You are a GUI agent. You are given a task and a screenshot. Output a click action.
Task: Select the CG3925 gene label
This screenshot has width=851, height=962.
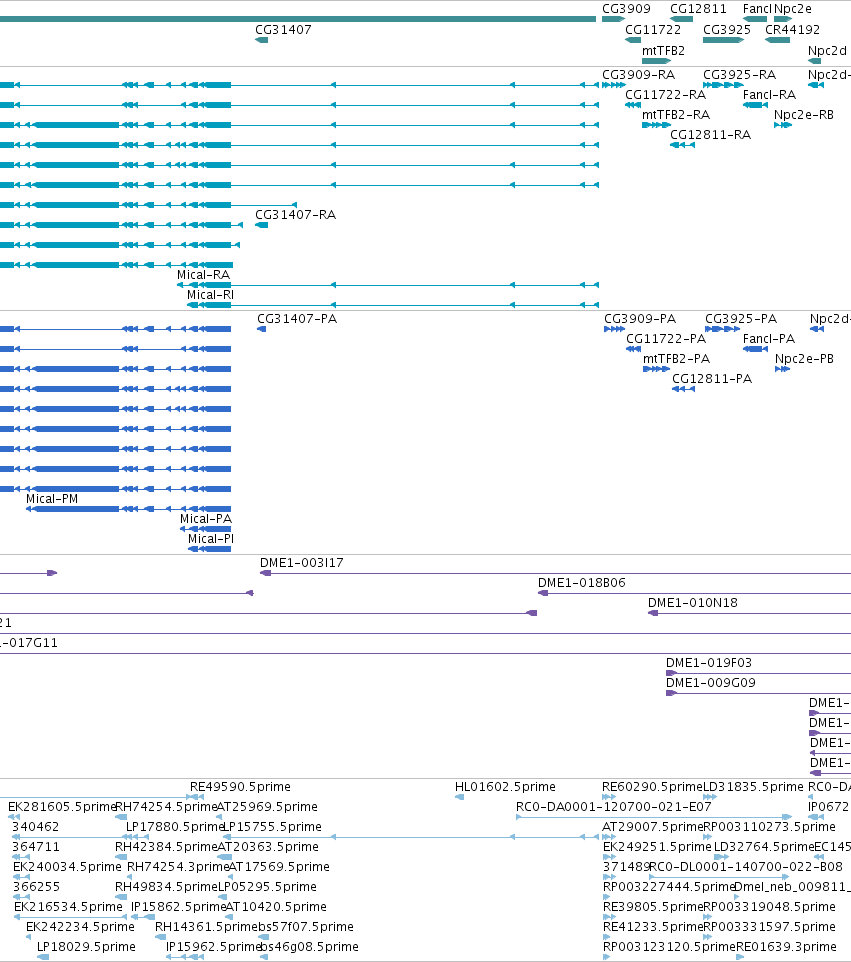[x=726, y=29]
